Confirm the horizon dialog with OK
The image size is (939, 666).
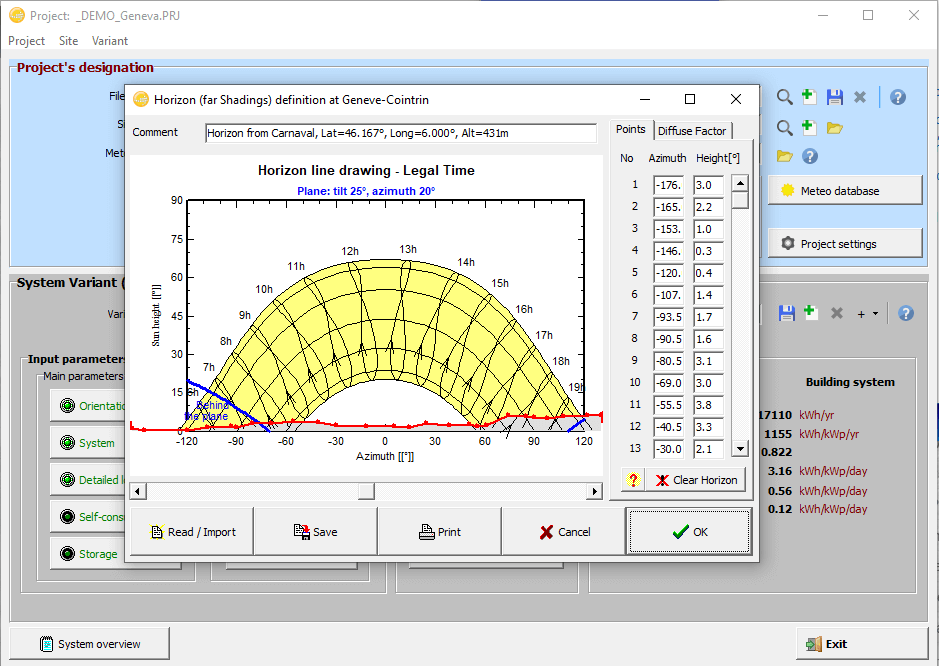[x=689, y=532]
